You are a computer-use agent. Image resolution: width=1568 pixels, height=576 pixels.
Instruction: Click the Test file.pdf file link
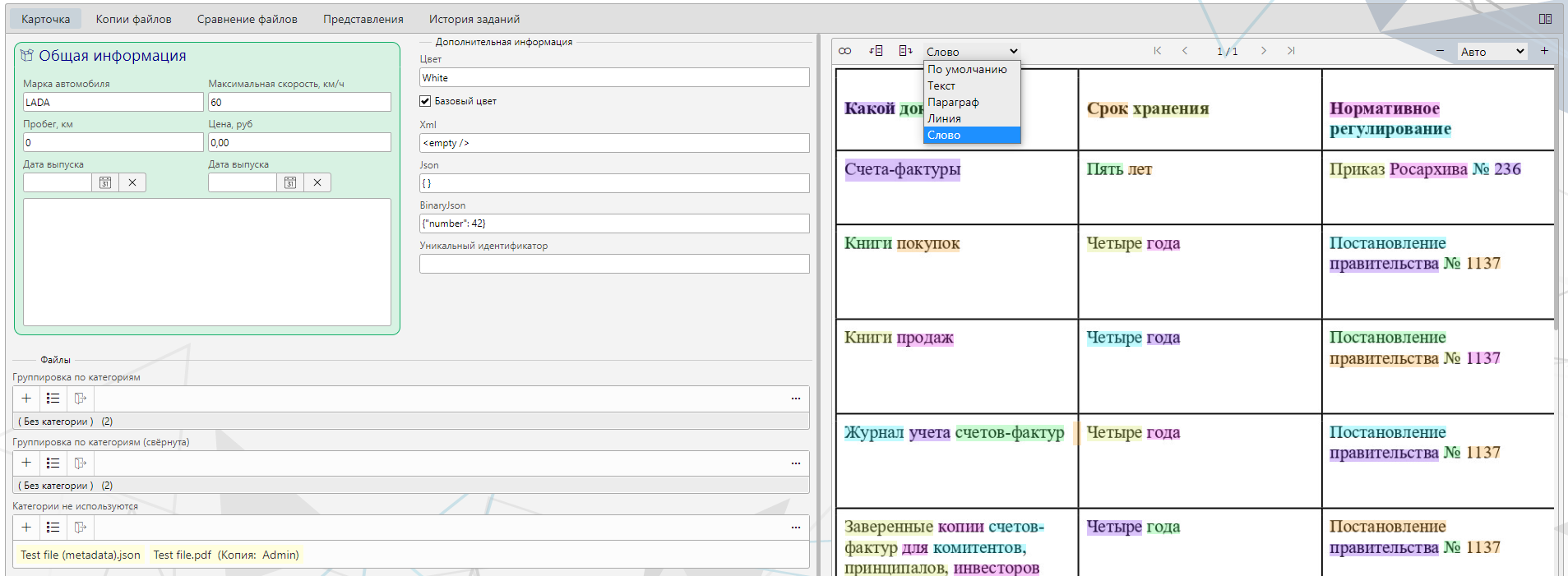pos(183,555)
